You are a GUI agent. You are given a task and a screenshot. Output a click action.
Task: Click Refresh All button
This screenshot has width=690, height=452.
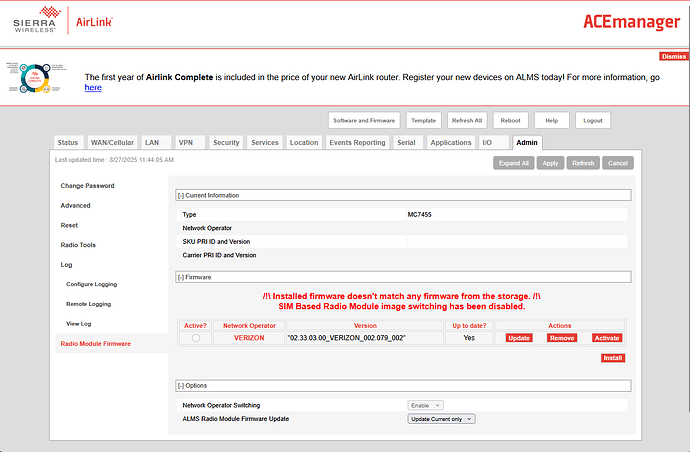pos(467,120)
